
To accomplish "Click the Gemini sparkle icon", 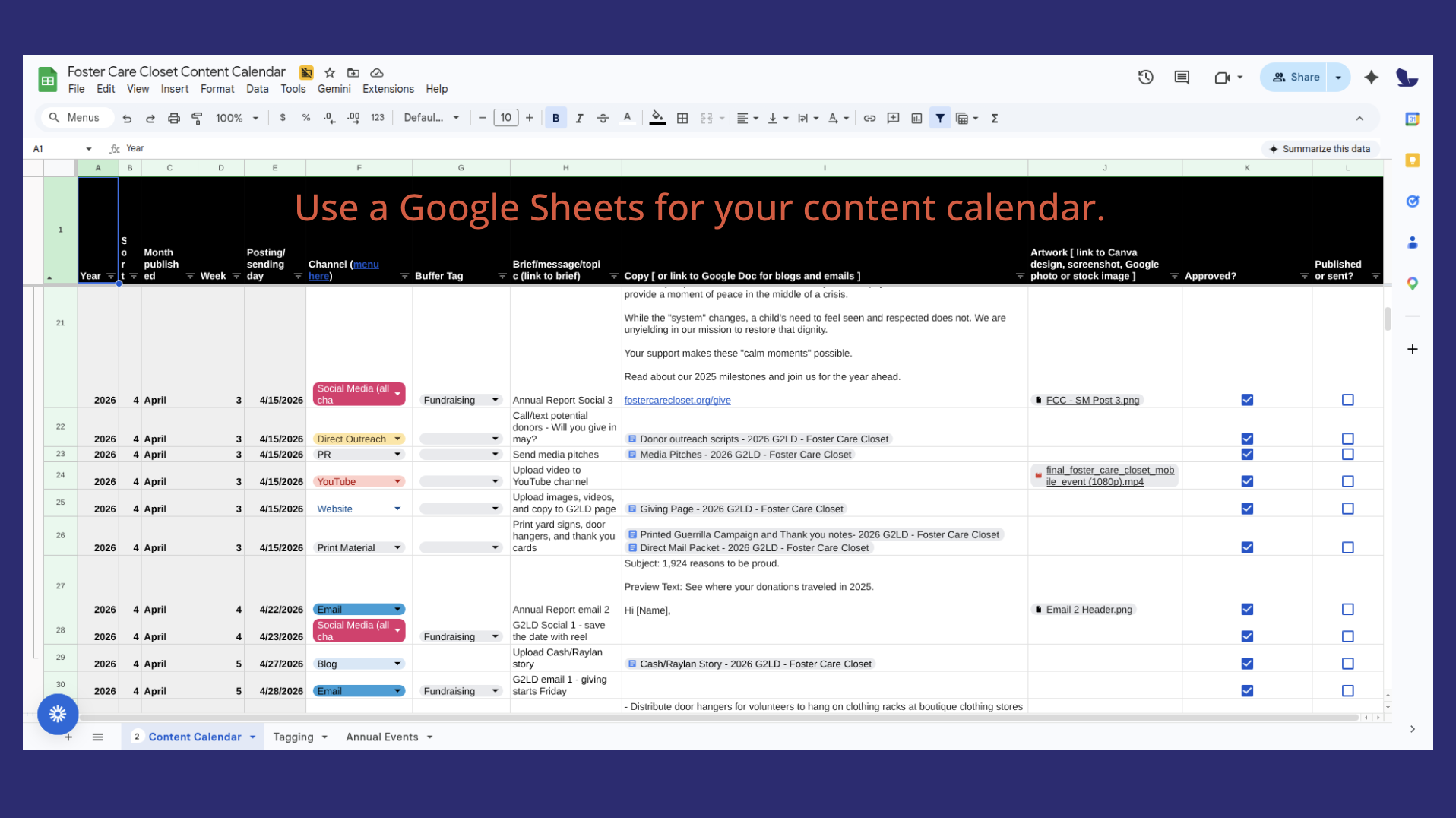I will click(x=1371, y=77).
